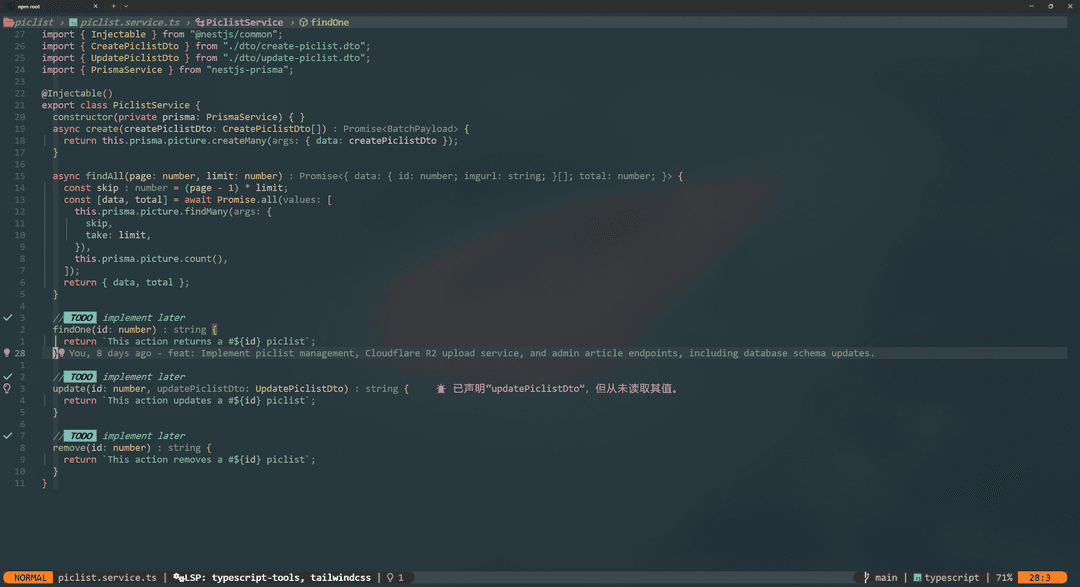
Task: Close the 'npm root' terminal tab
Action: tap(95, 6)
